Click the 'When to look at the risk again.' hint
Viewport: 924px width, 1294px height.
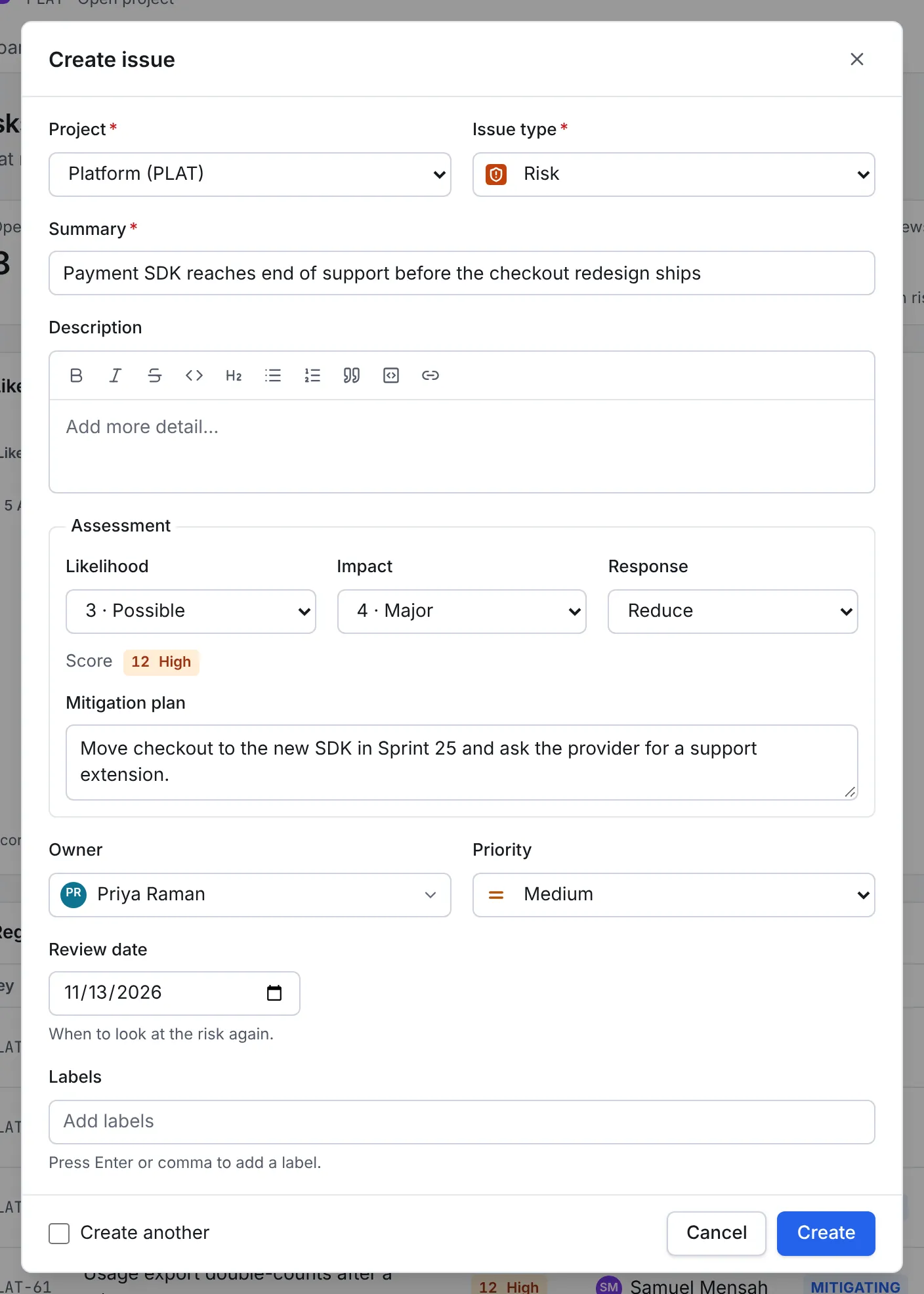(161, 1034)
